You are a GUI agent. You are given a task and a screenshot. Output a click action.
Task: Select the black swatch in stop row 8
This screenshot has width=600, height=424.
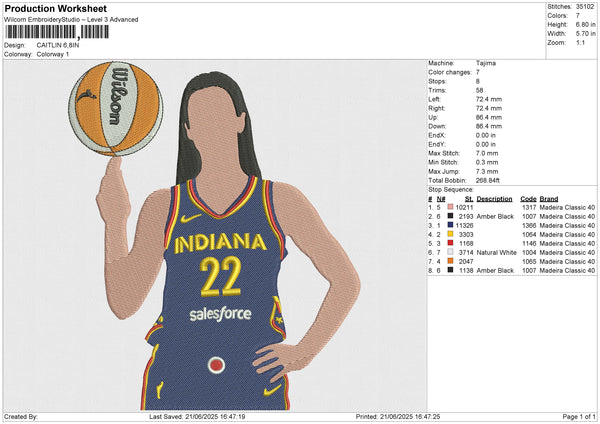point(450,270)
